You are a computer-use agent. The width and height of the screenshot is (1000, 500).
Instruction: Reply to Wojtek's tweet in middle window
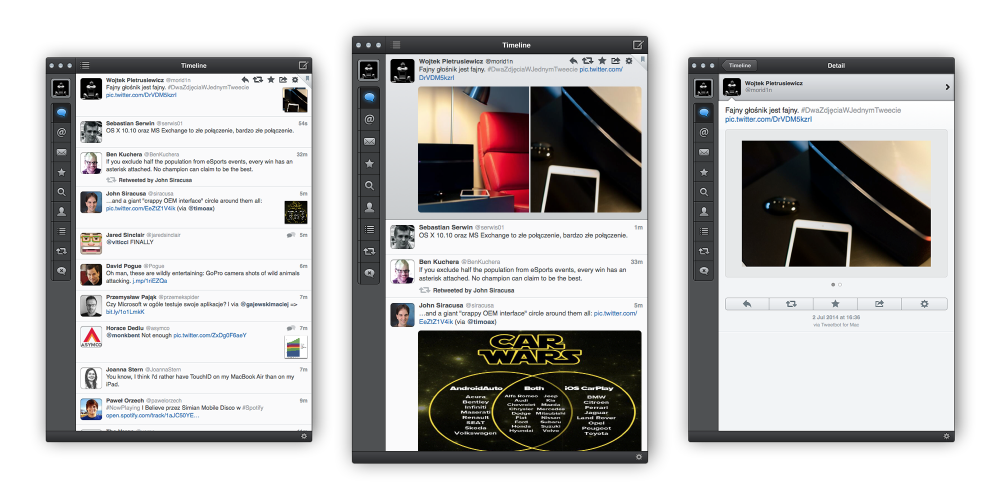point(575,61)
